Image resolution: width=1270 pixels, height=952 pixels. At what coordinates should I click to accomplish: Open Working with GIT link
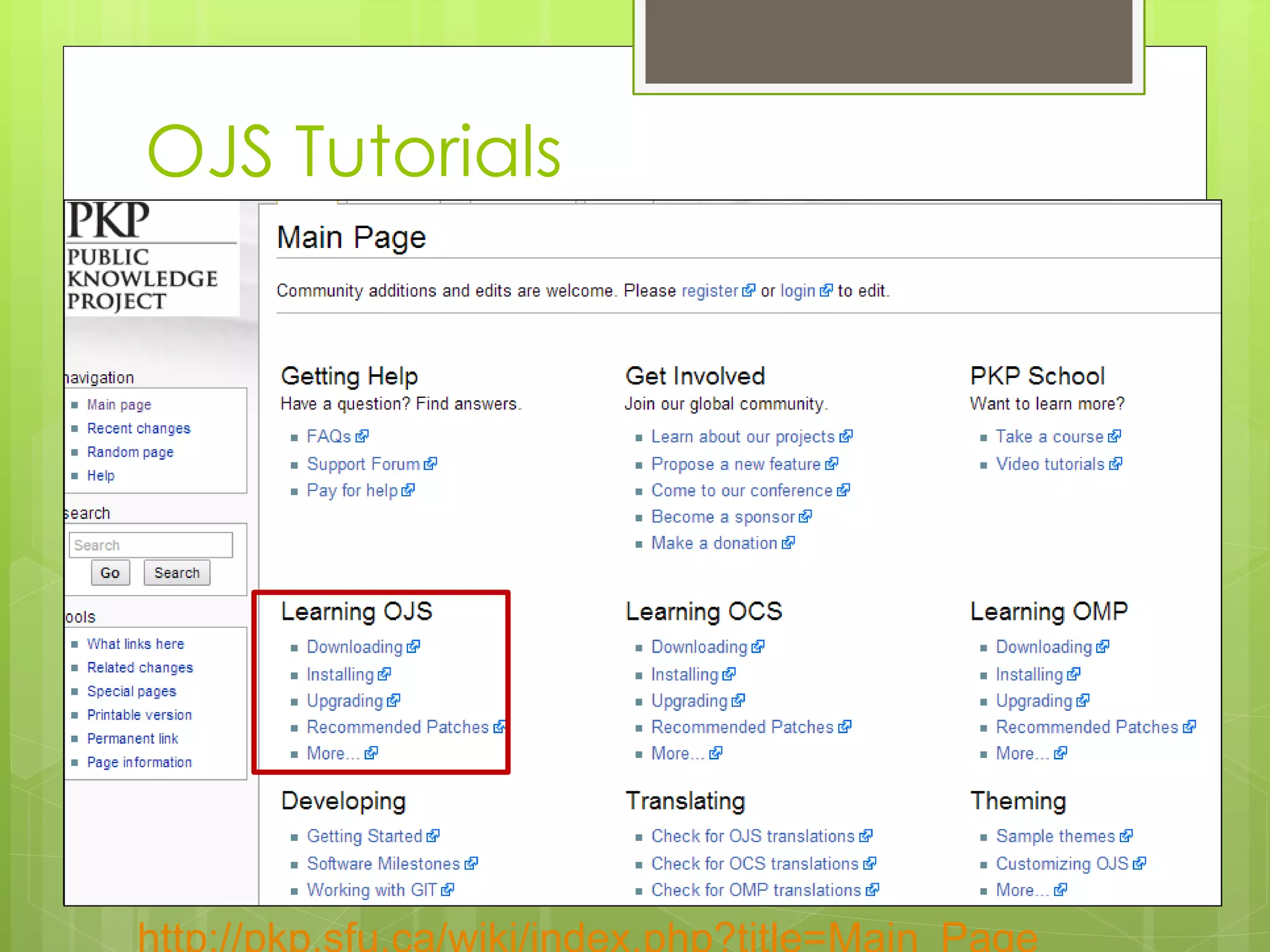pos(372,889)
